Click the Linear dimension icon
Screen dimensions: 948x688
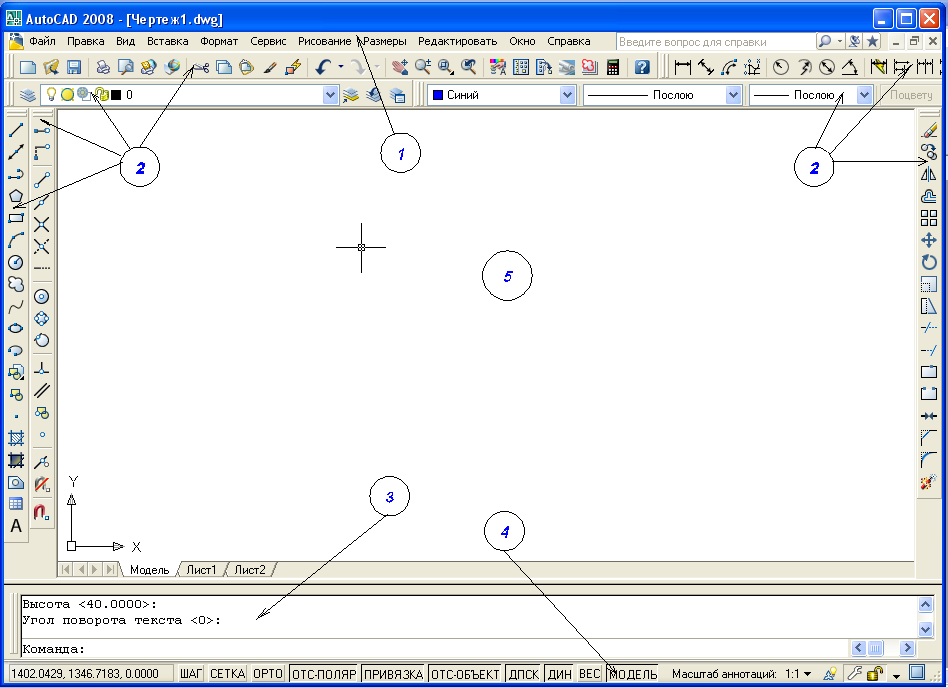point(683,67)
